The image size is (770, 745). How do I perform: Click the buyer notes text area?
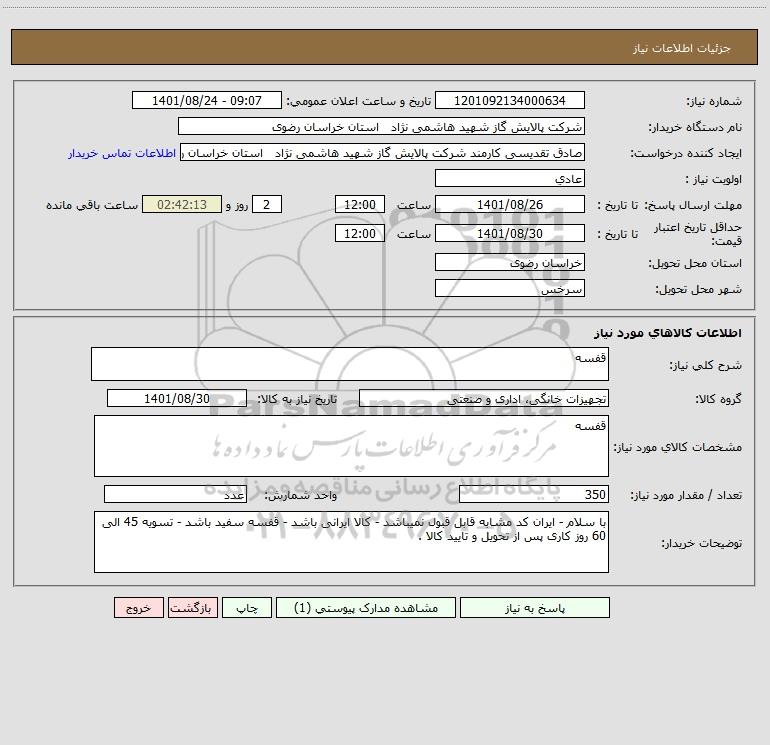tap(351, 542)
